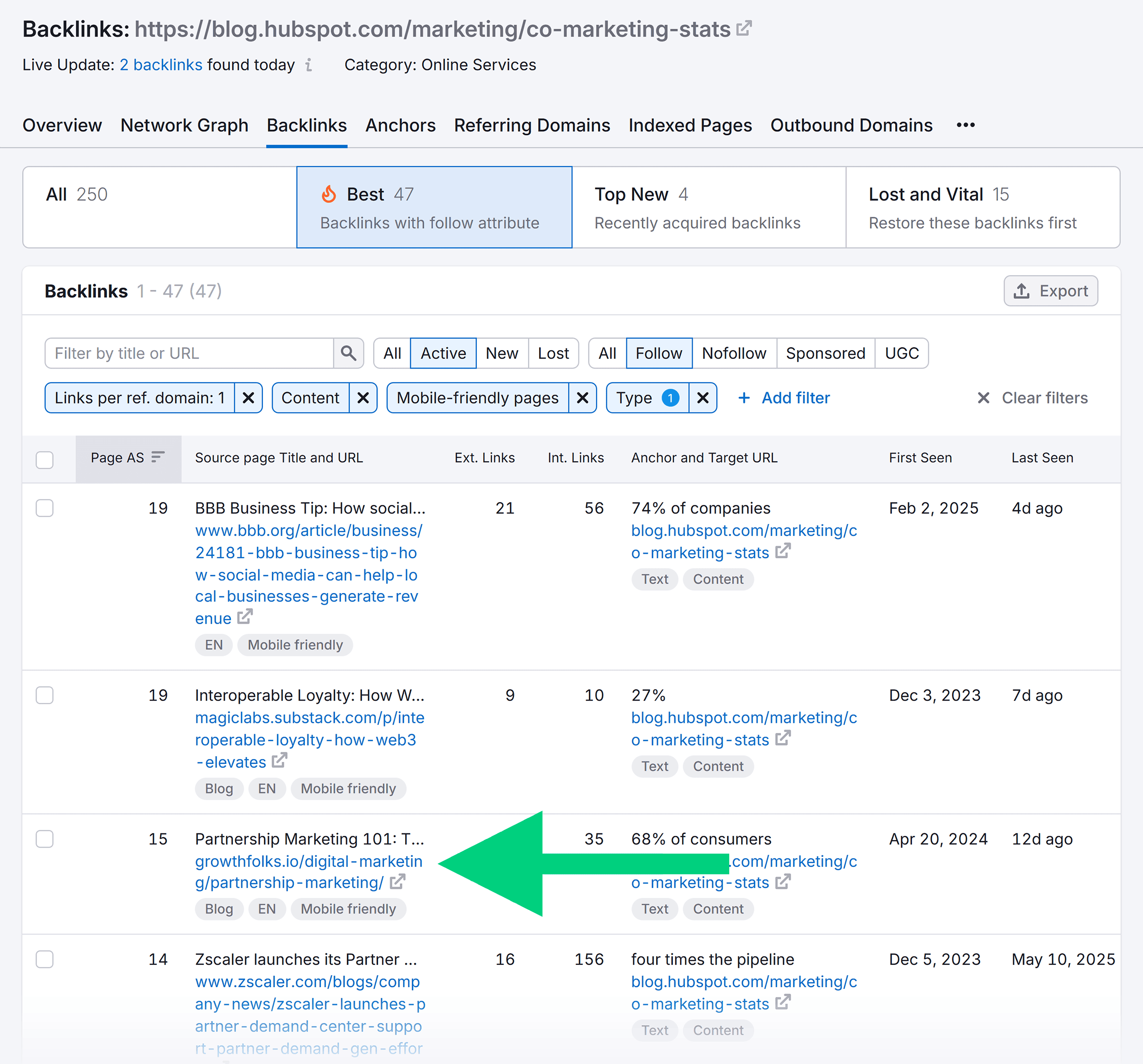Image resolution: width=1143 pixels, height=1064 pixels.
Task: Select the Best 47 backlinks card
Action: pos(434,208)
